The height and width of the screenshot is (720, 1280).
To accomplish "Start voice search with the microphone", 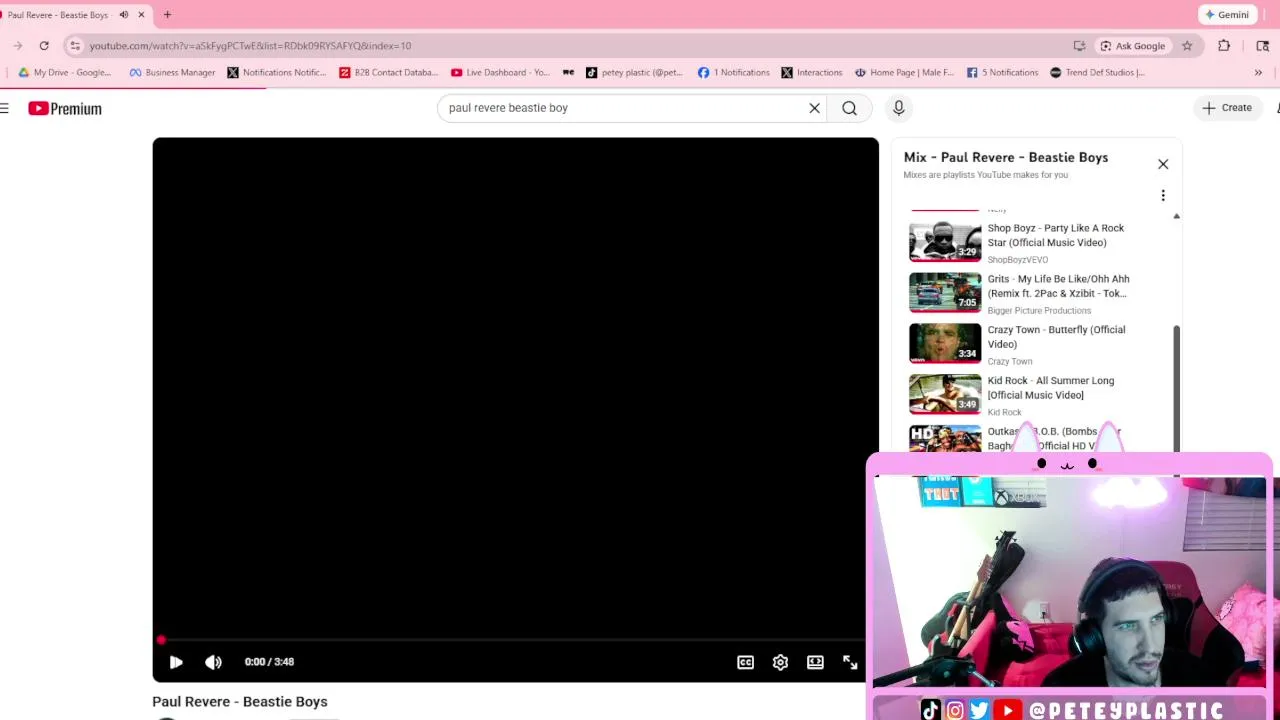I will pos(898,108).
